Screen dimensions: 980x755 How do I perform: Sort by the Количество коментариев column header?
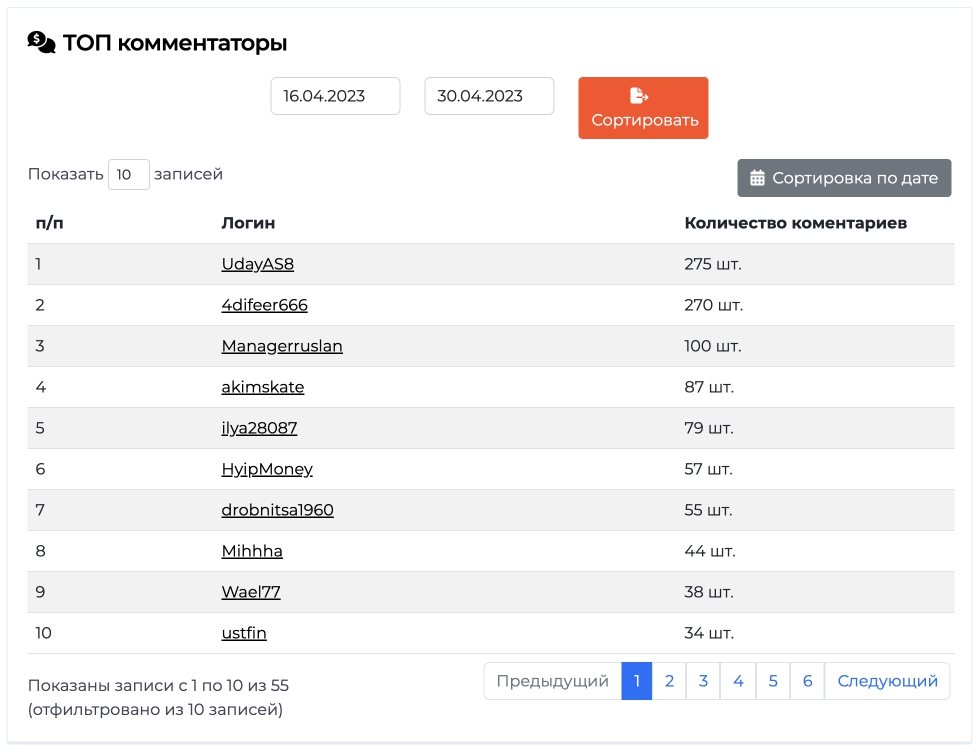click(x=795, y=223)
